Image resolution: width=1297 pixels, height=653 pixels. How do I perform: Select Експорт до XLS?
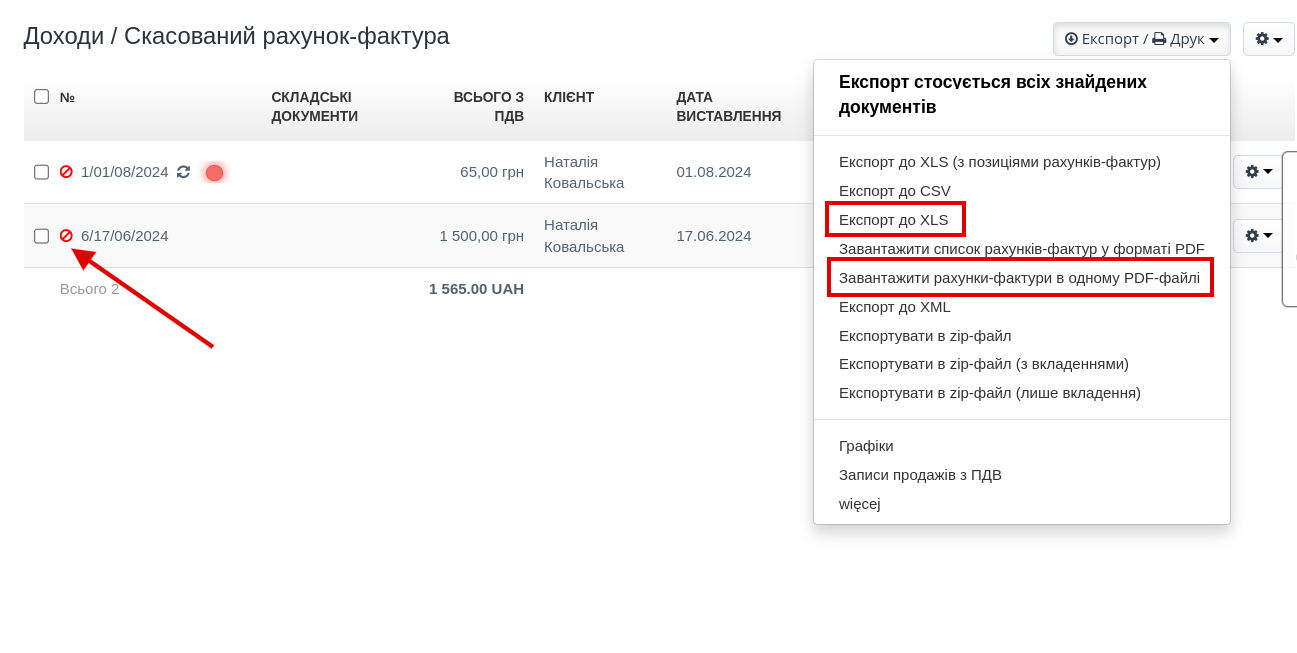(893, 220)
